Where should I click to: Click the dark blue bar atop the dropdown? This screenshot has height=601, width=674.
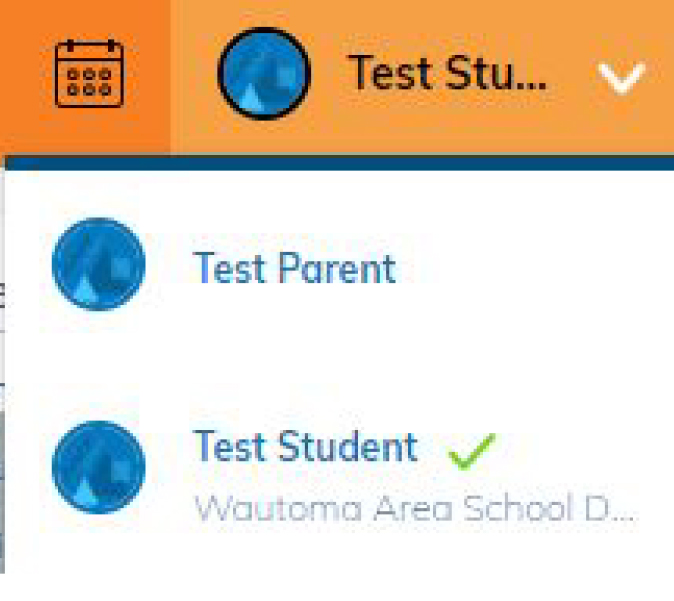point(340,163)
